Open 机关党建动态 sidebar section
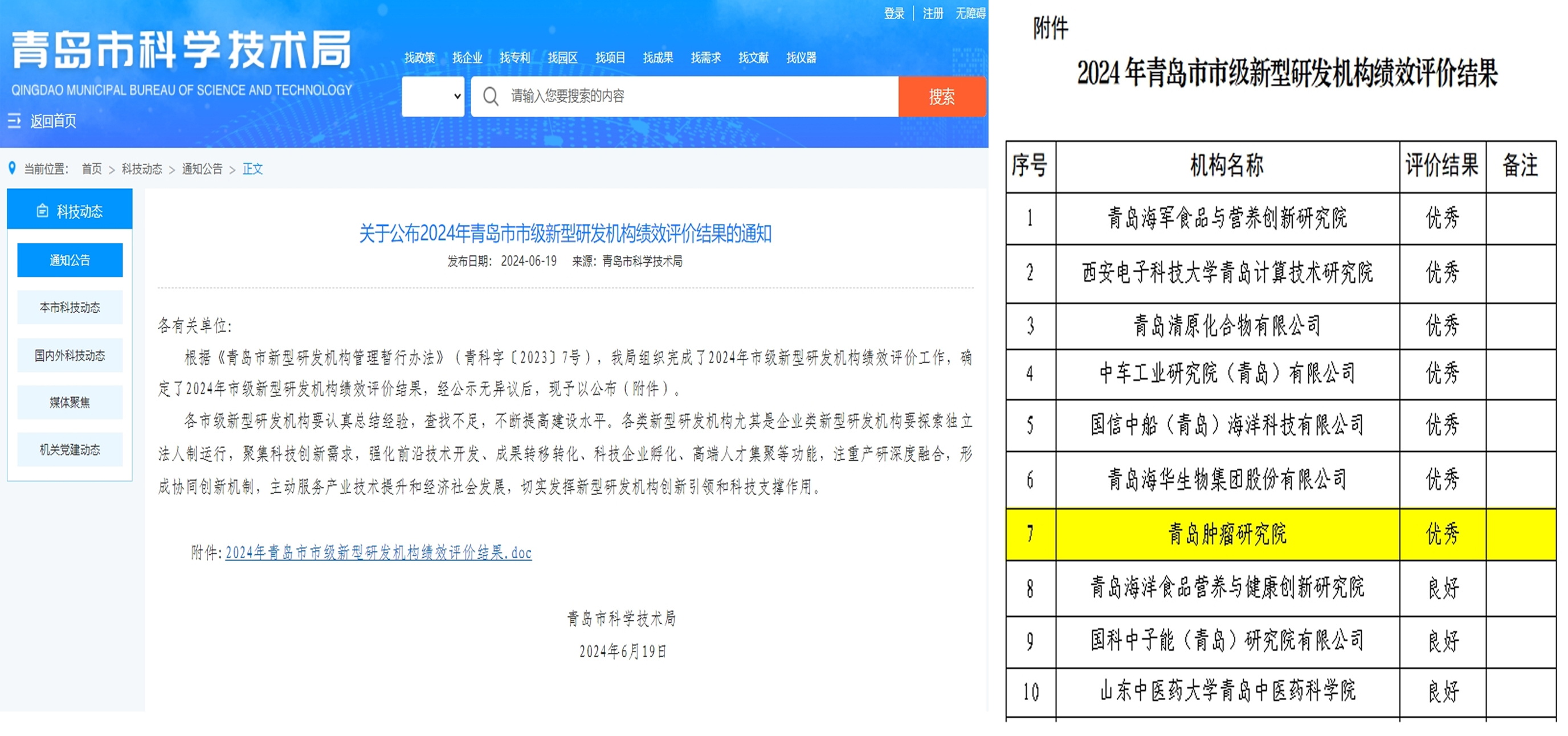 tap(70, 450)
